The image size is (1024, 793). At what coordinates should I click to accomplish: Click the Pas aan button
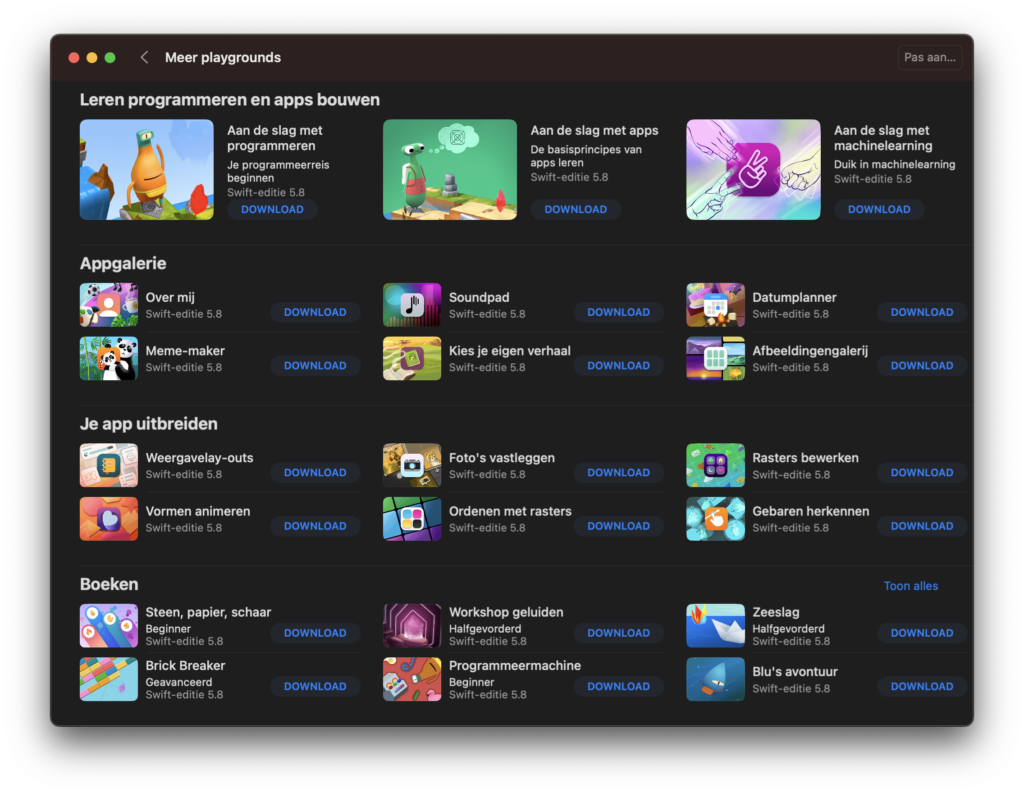929,57
